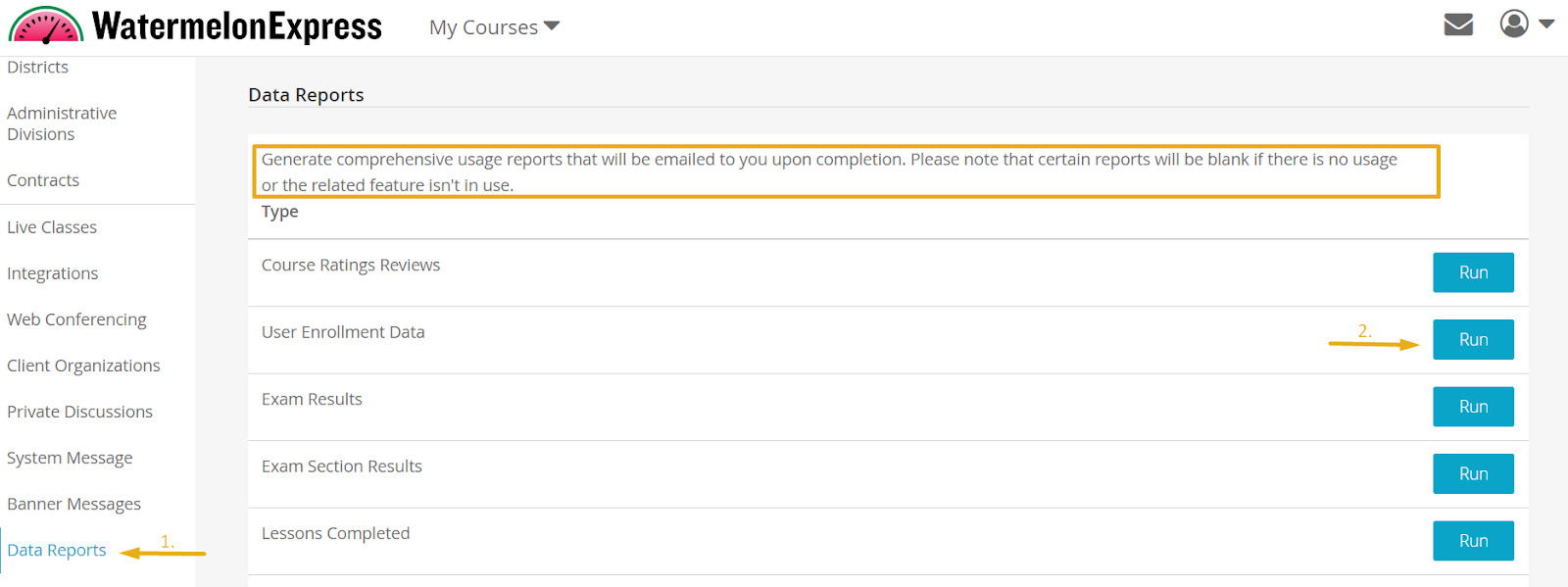Run the User Enrollment Data report
This screenshot has width=1568, height=587.
(x=1473, y=339)
